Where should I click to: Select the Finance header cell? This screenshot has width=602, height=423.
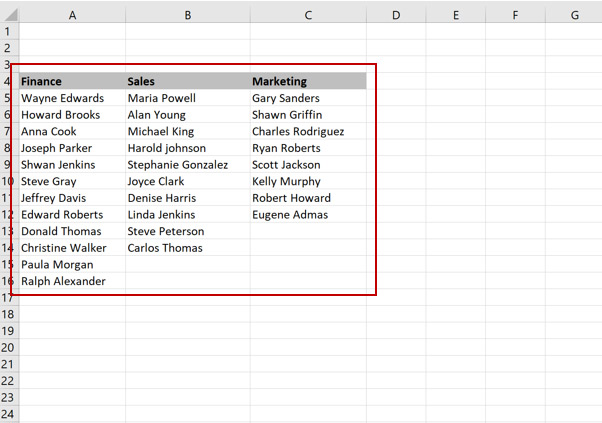point(72,81)
